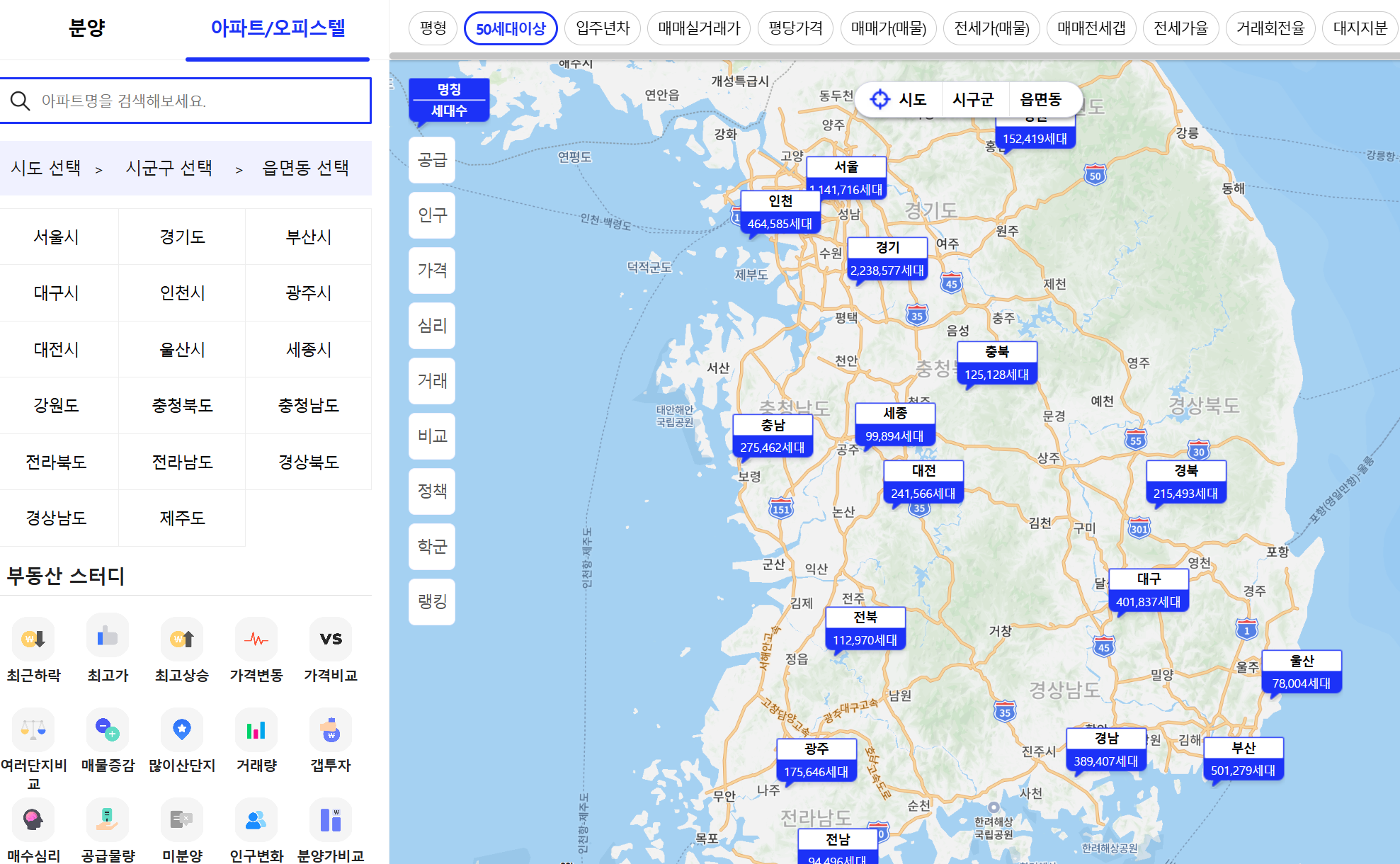Expand the 시도 선택 breadcrumb step
This screenshot has height=864, width=1400.
[x=46, y=168]
